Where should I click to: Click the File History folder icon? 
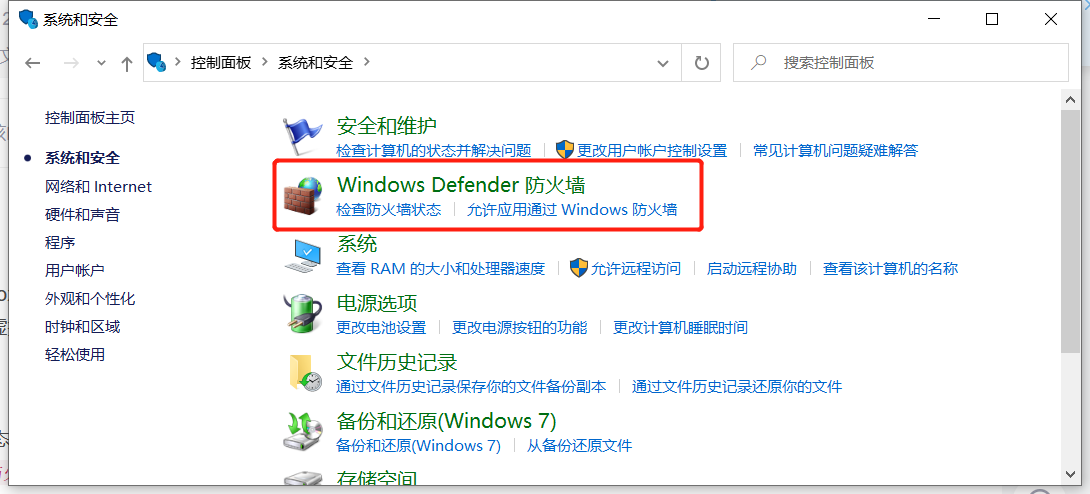coord(304,373)
